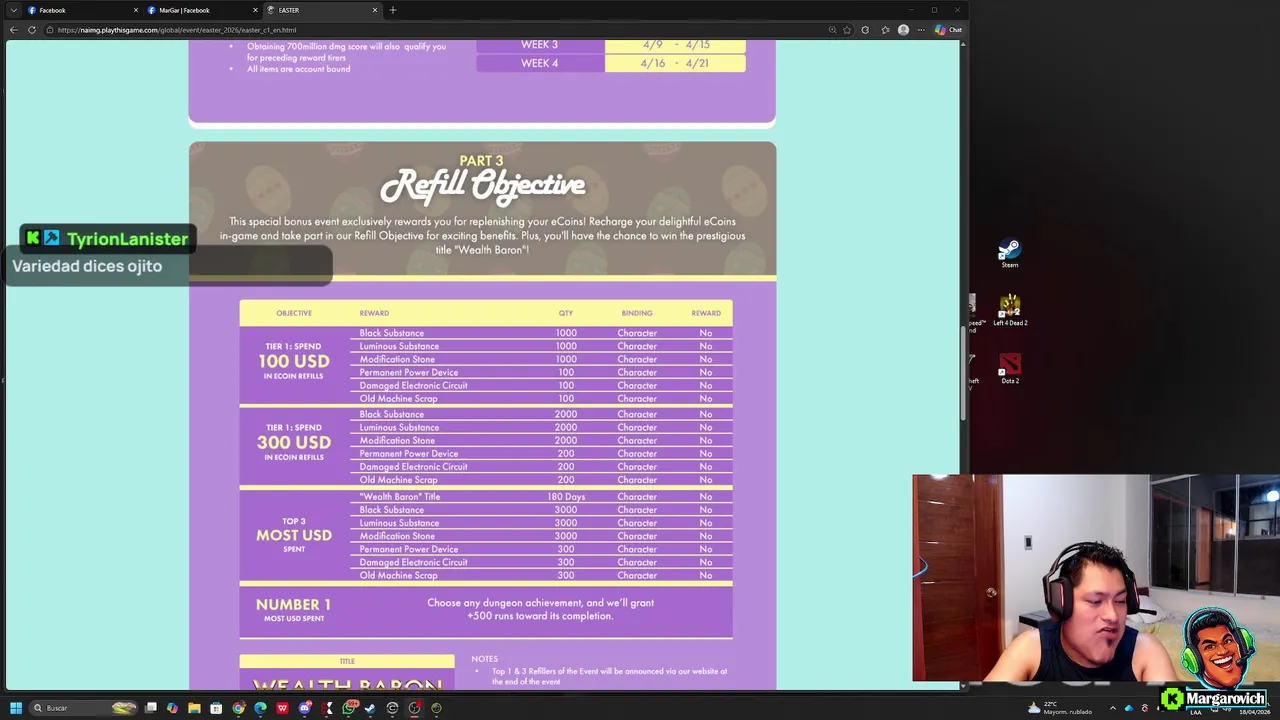1280x720 pixels.
Task: Open the favorites list icon
Action: [885, 30]
